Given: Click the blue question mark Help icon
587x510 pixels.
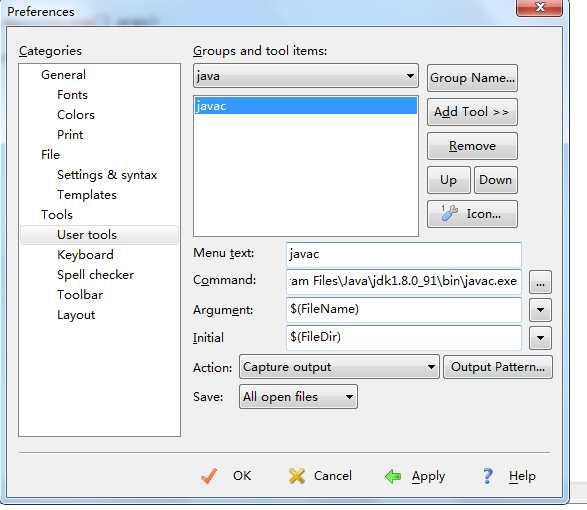Looking at the screenshot, I should coord(487,476).
